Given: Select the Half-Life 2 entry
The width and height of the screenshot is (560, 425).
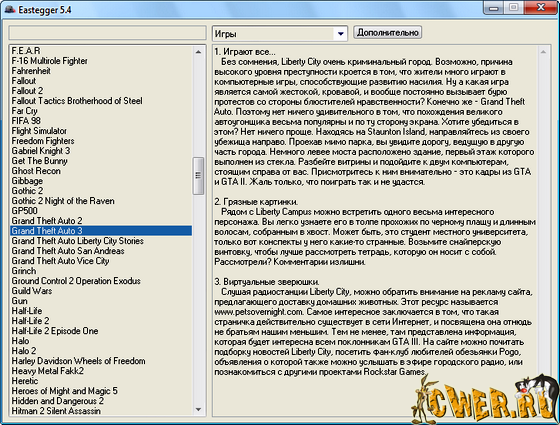Looking at the screenshot, I should (101, 321).
